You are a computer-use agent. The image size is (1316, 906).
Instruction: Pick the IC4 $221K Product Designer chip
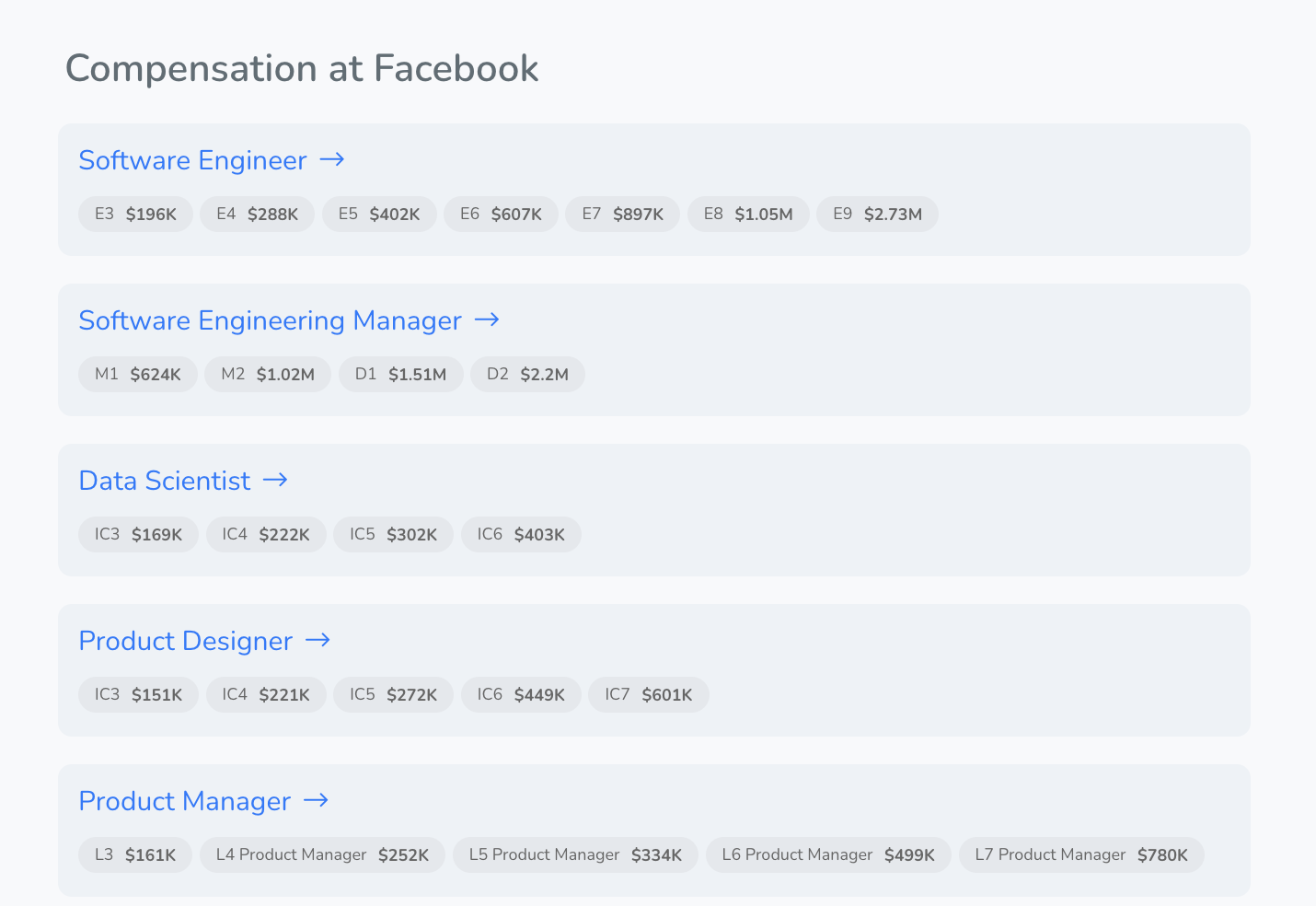(266, 694)
